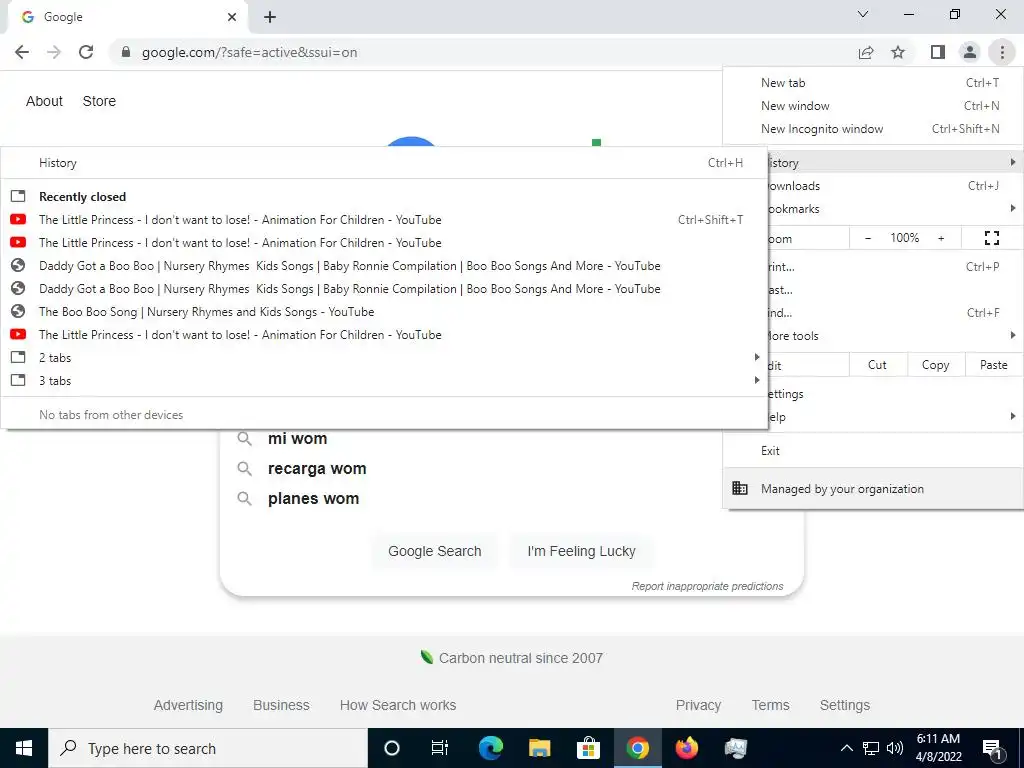The height and width of the screenshot is (768, 1024).
Task: Click the Chrome taskbar icon
Action: (637, 748)
